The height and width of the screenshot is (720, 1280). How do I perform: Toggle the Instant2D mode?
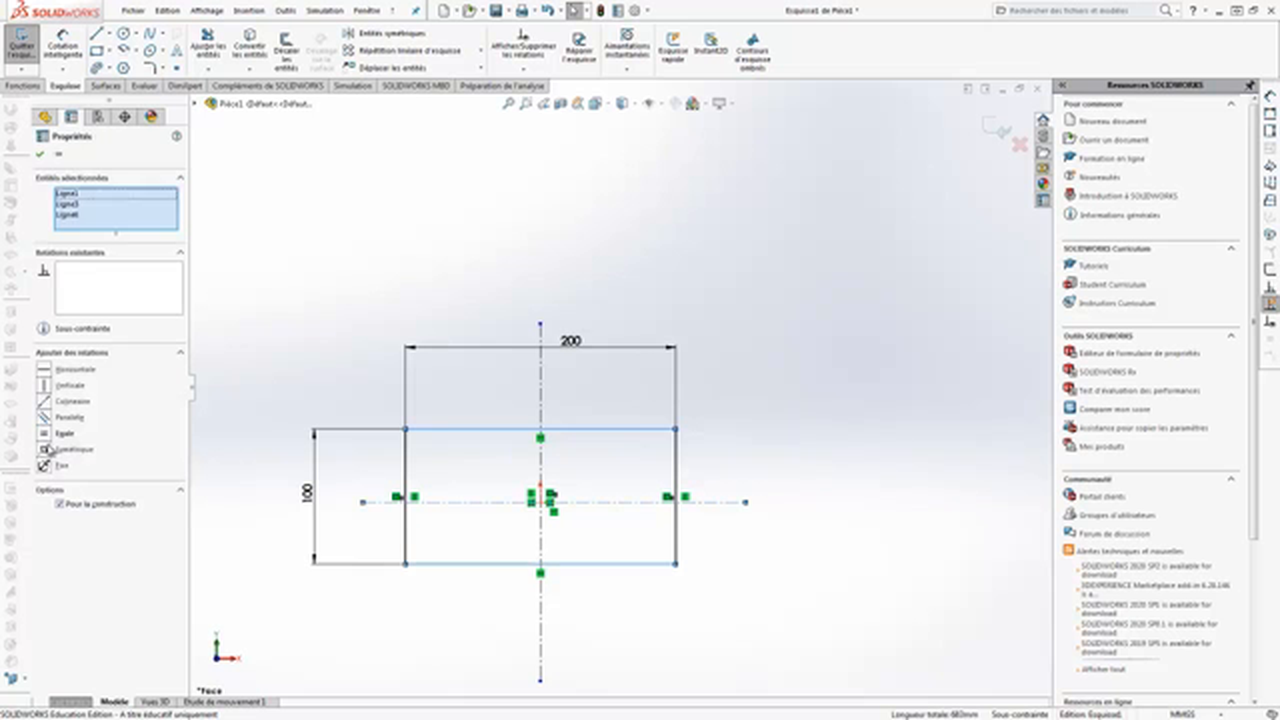[x=710, y=44]
